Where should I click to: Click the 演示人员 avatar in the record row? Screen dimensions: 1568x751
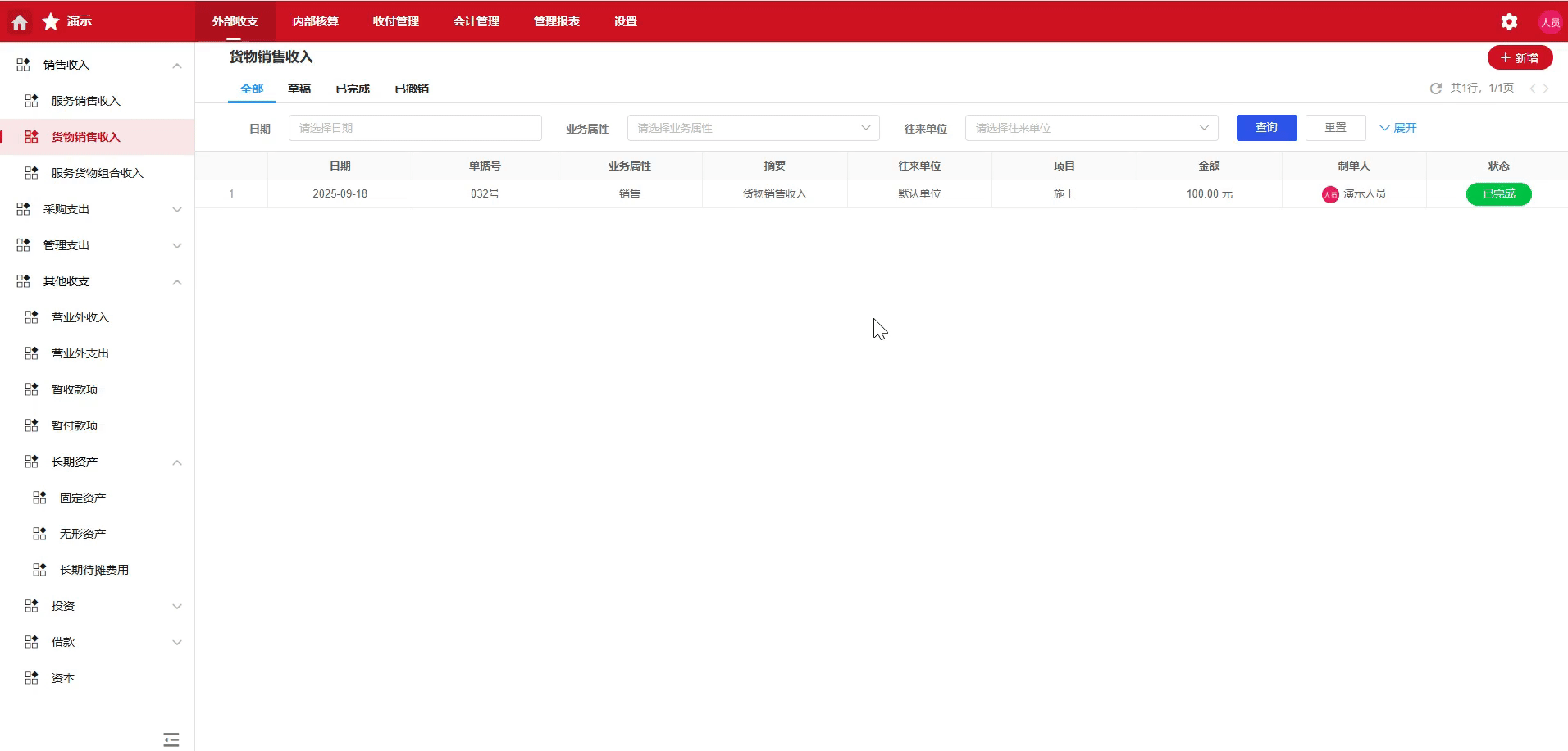pyautogui.click(x=1330, y=194)
